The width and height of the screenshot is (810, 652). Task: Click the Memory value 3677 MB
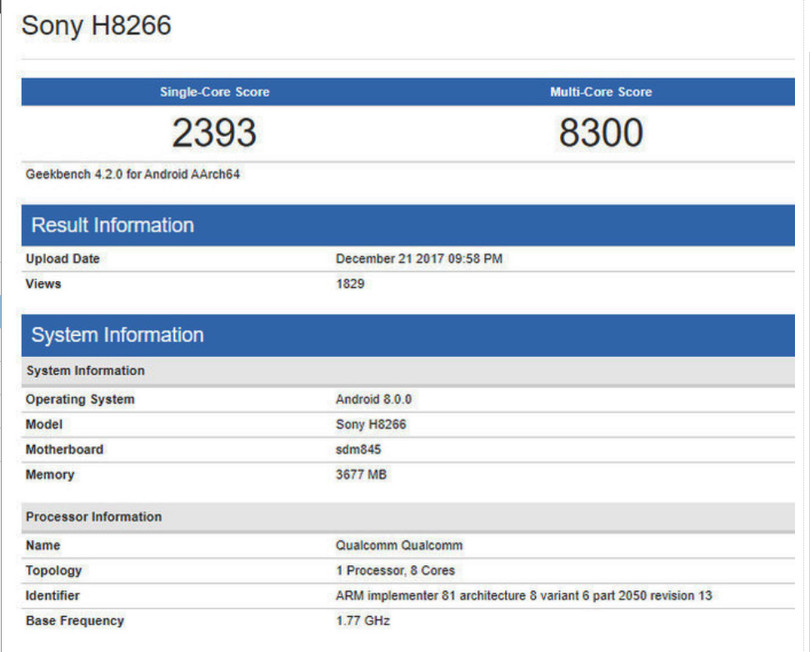(362, 474)
